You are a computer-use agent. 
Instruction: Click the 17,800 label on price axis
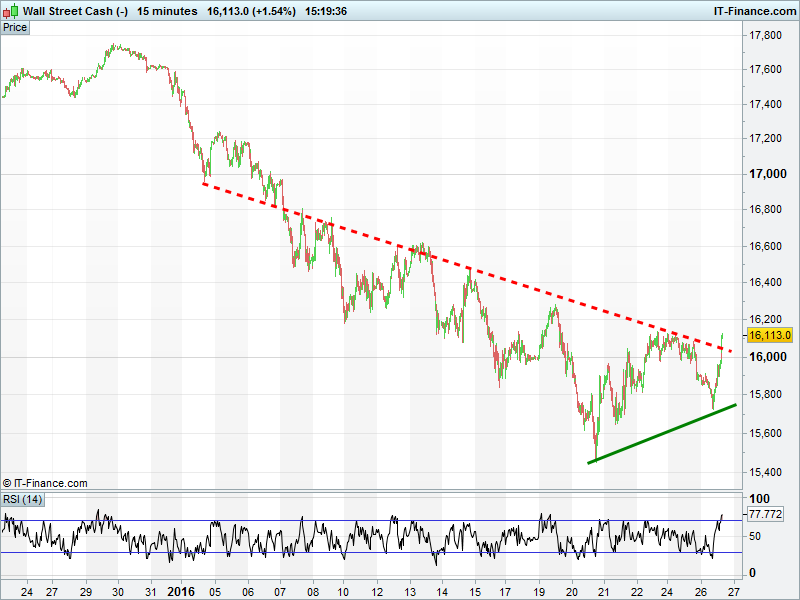(x=767, y=36)
